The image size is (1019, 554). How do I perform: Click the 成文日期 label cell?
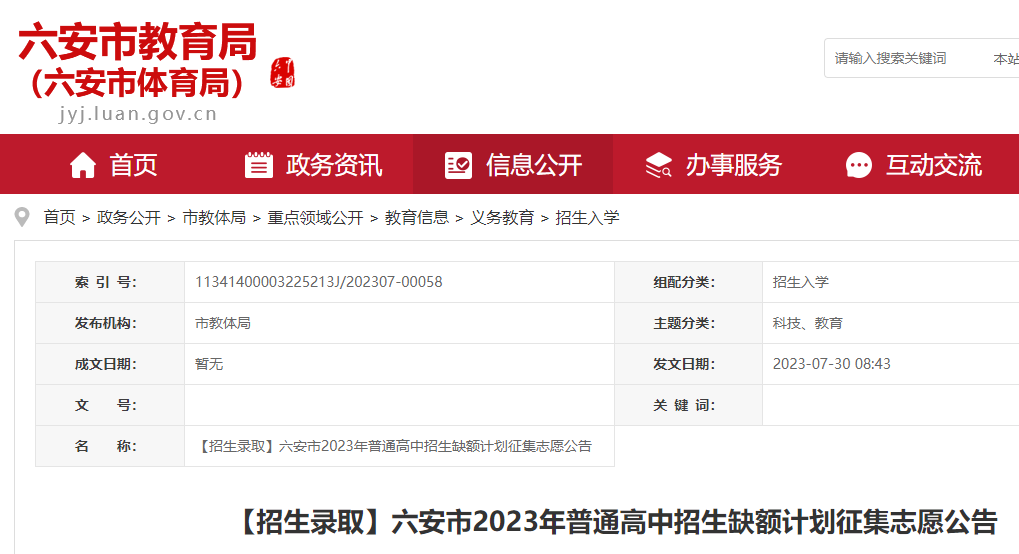110,364
